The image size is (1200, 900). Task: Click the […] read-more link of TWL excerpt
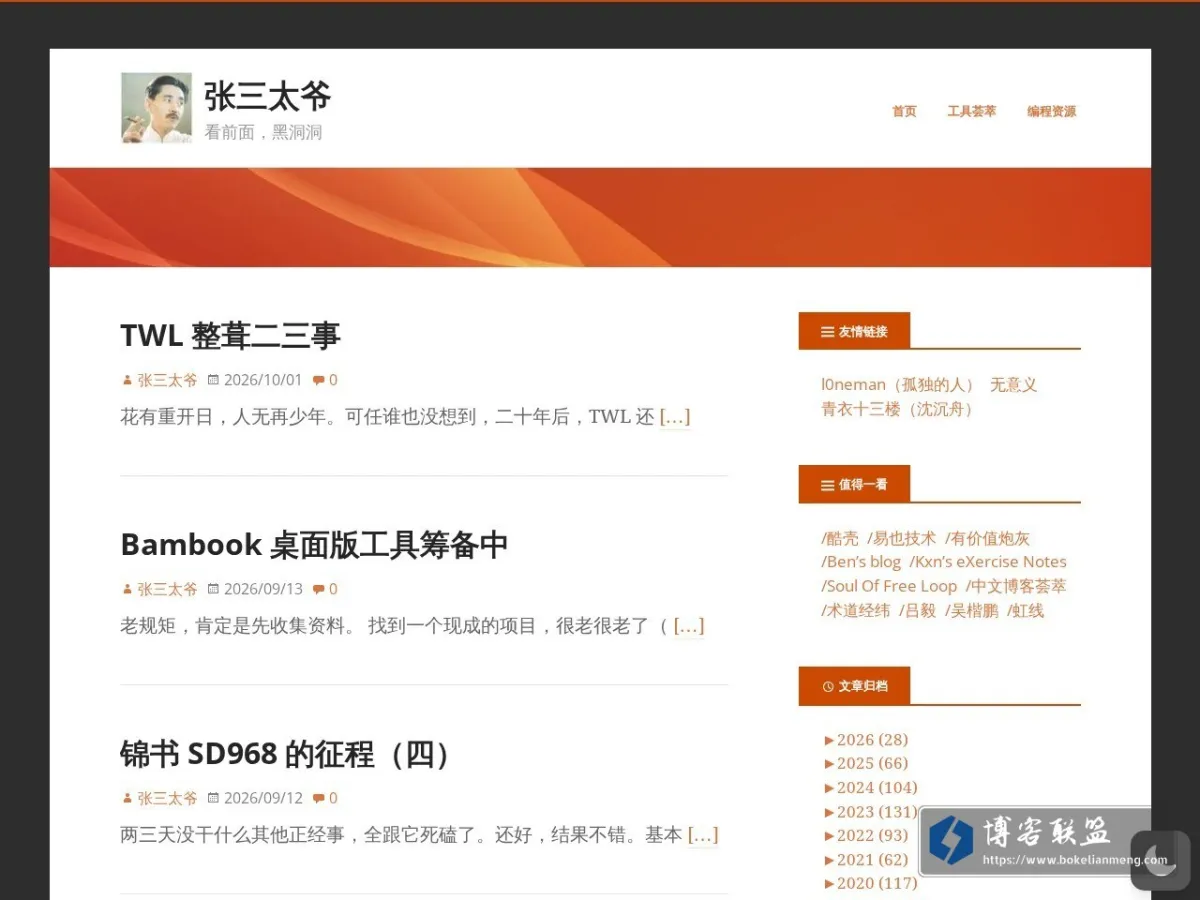pyautogui.click(x=675, y=417)
